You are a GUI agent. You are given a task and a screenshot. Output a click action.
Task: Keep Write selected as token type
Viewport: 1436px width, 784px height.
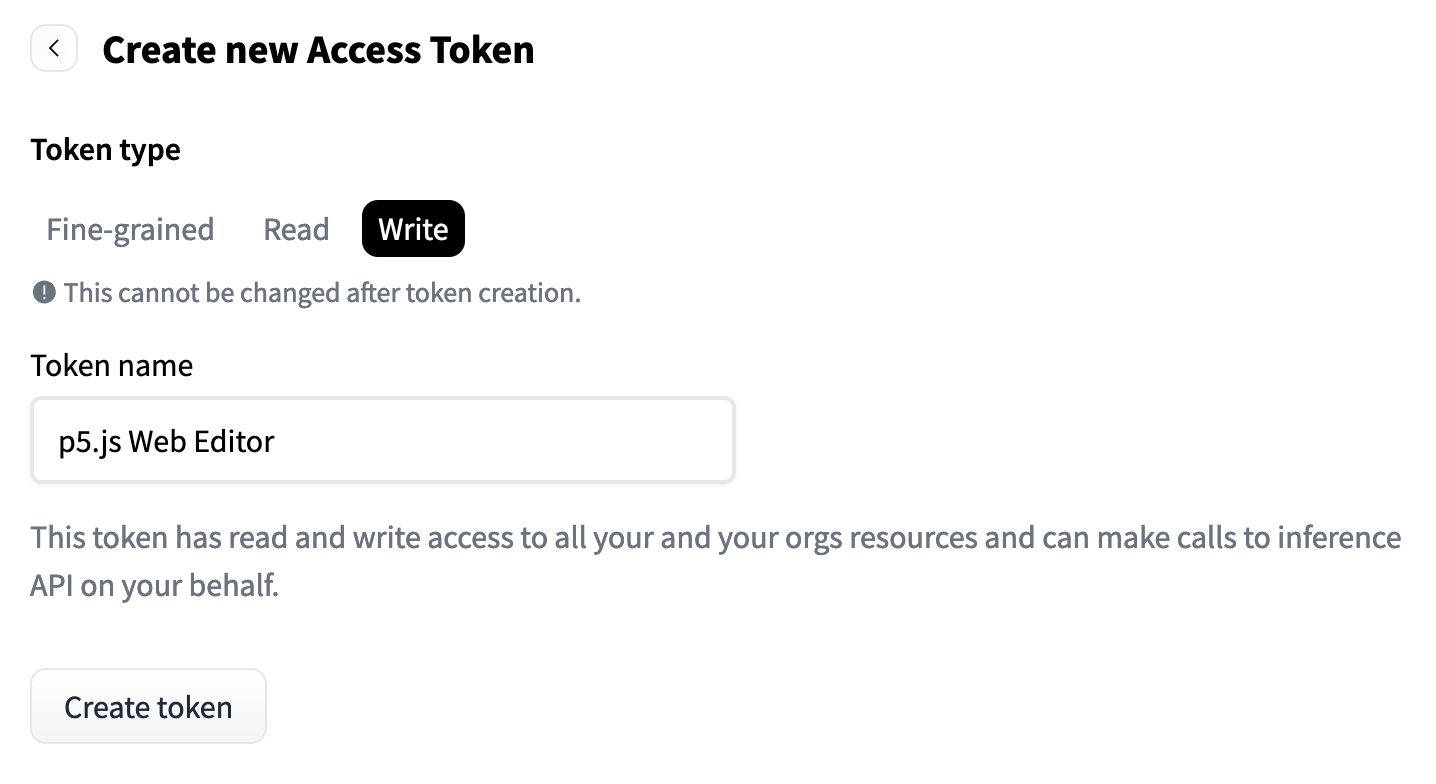[413, 228]
